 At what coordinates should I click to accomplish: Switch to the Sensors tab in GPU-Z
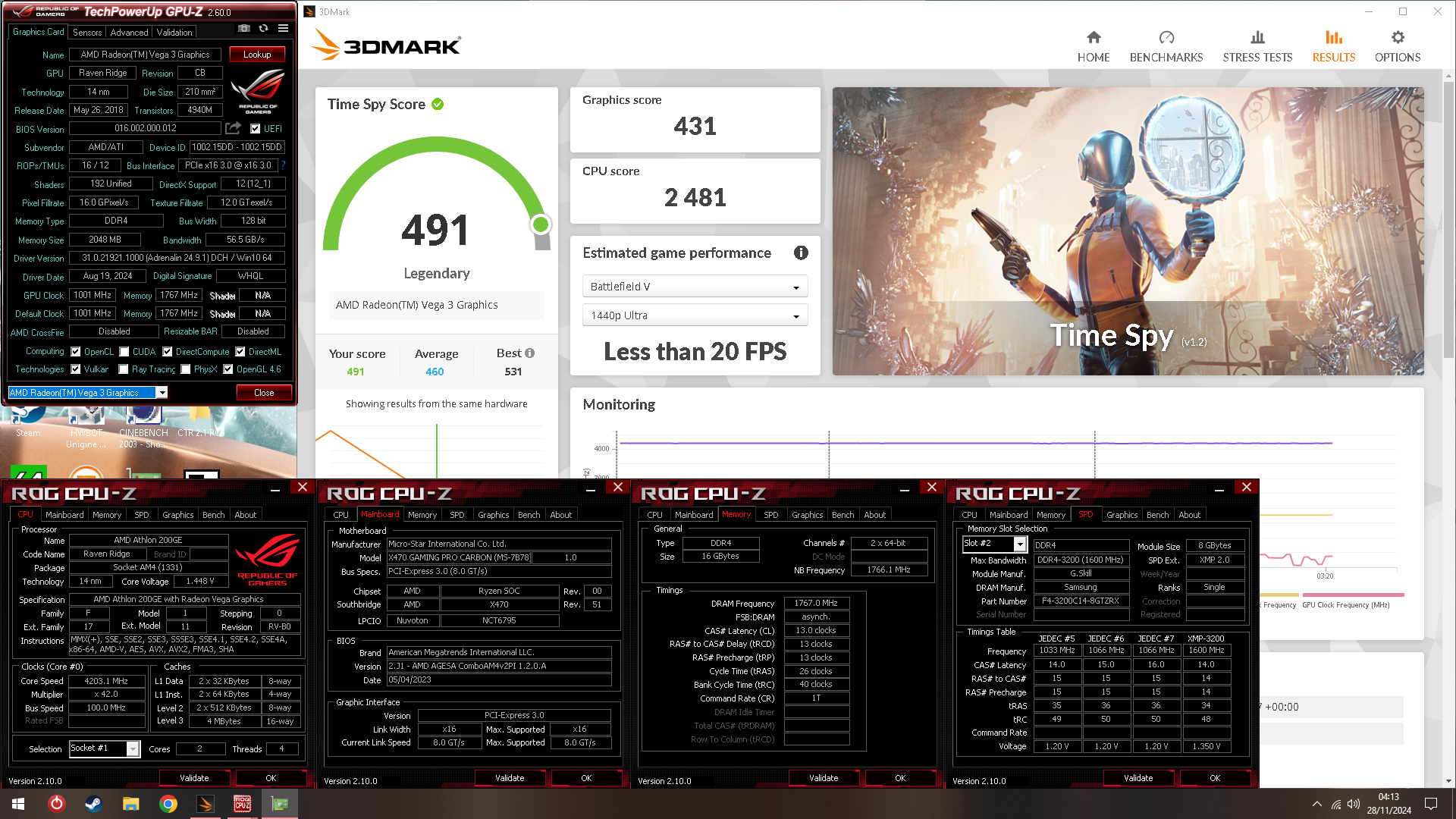(x=87, y=33)
